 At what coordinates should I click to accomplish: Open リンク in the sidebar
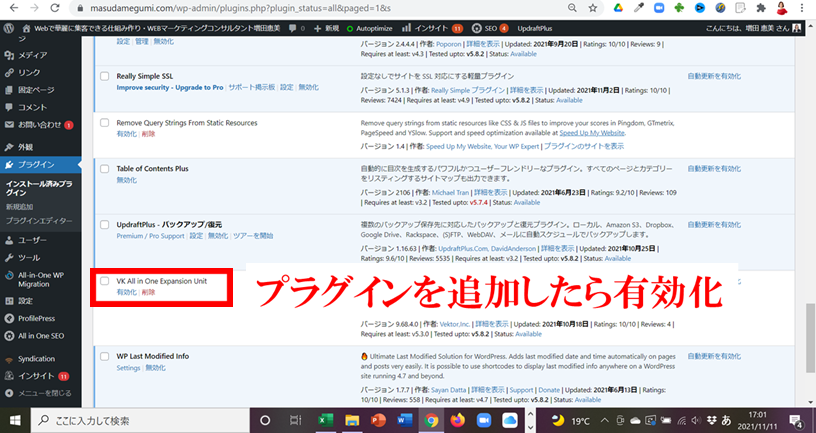(x=29, y=72)
